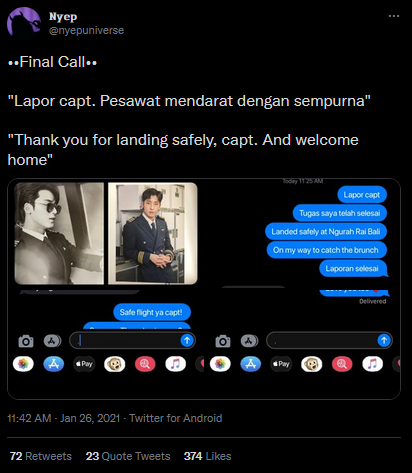Viewport: 412px width, 473px height.
Task: Tap the blue send arrow in left chat
Action: tap(187, 340)
